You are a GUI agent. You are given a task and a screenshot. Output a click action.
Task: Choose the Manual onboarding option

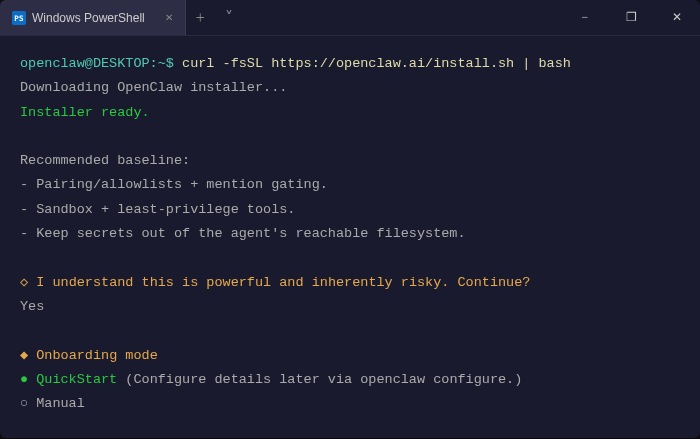(60, 403)
